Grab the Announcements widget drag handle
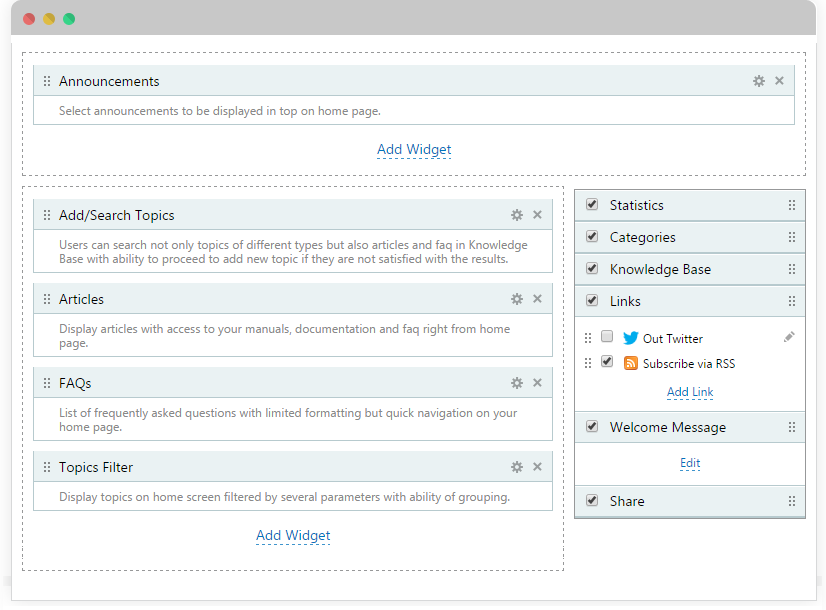The height and width of the screenshot is (610, 826). click(x=47, y=81)
